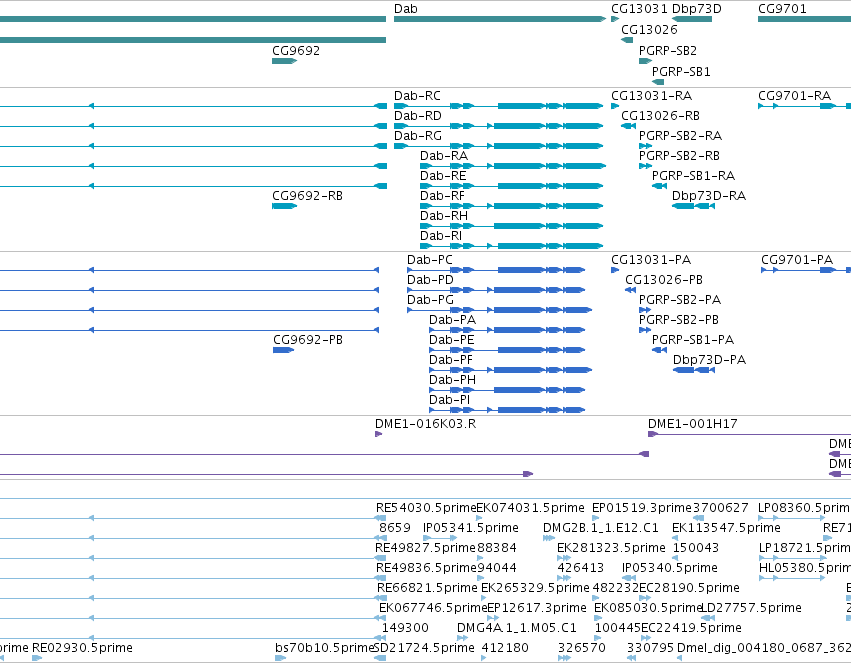Select the CG13031-PA protein label

651,260
